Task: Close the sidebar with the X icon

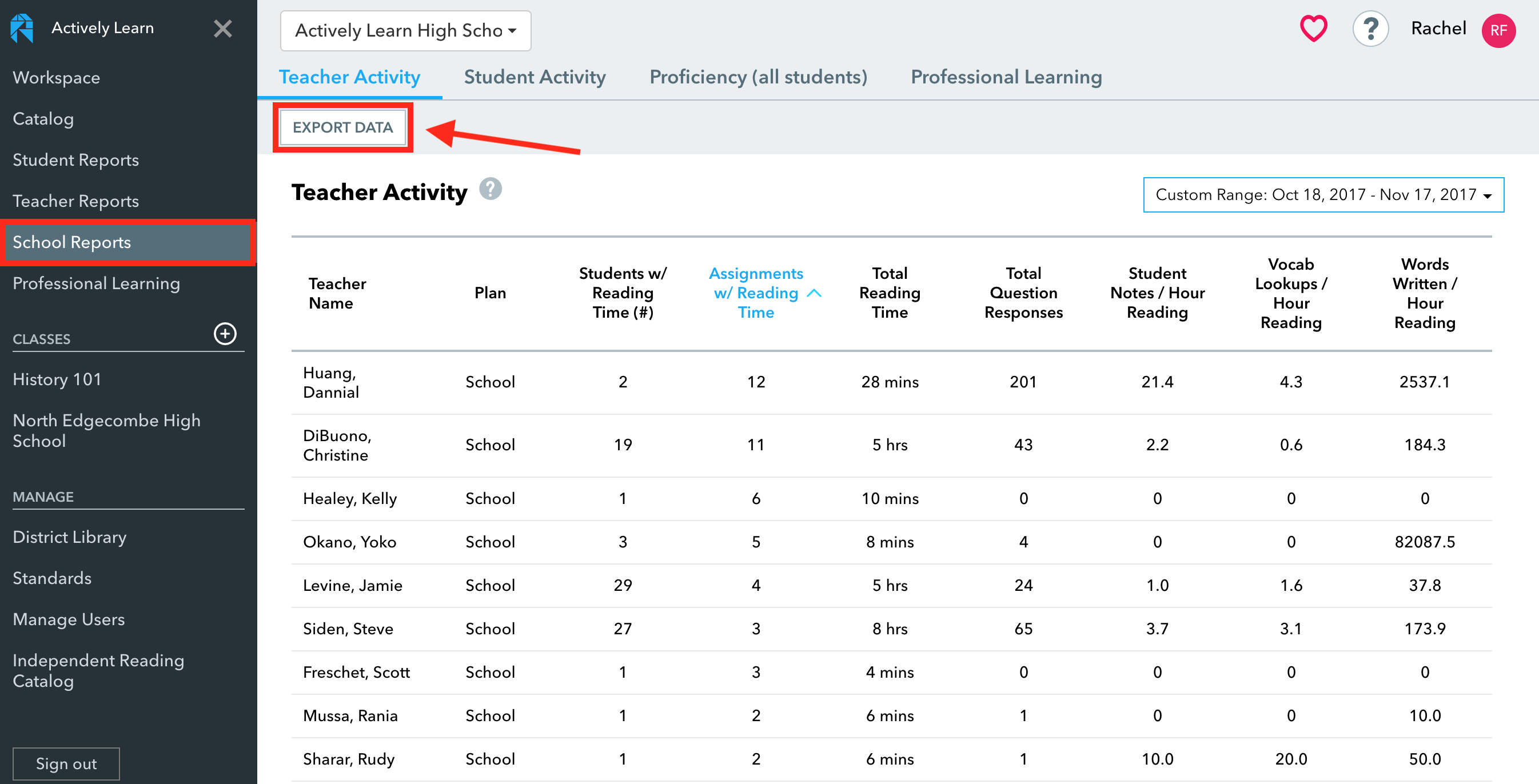Action: click(223, 28)
